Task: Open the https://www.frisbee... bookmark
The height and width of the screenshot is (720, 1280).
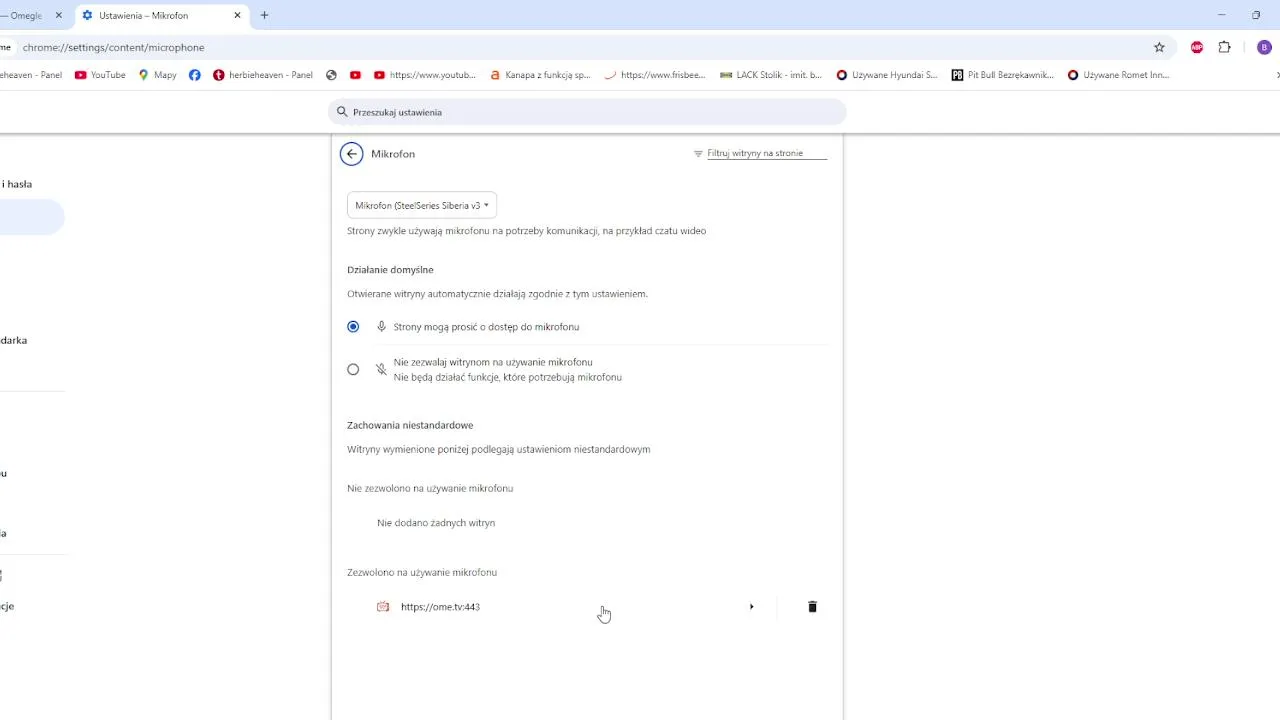Action: [x=655, y=75]
